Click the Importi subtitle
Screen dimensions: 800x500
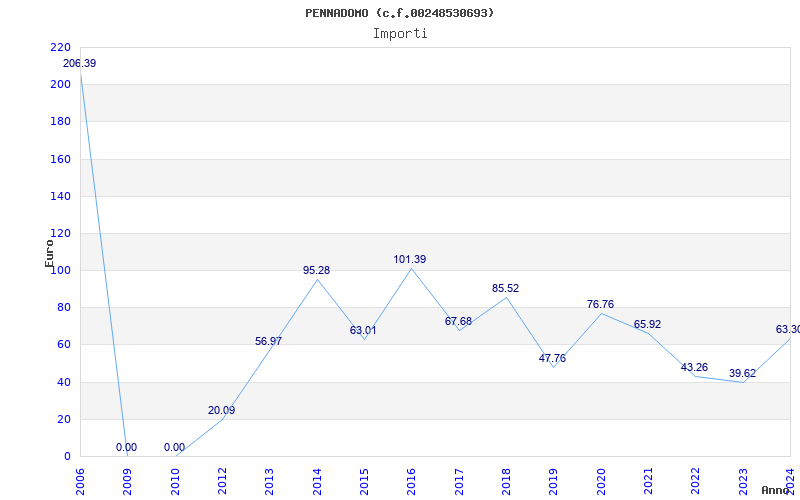coord(400,34)
